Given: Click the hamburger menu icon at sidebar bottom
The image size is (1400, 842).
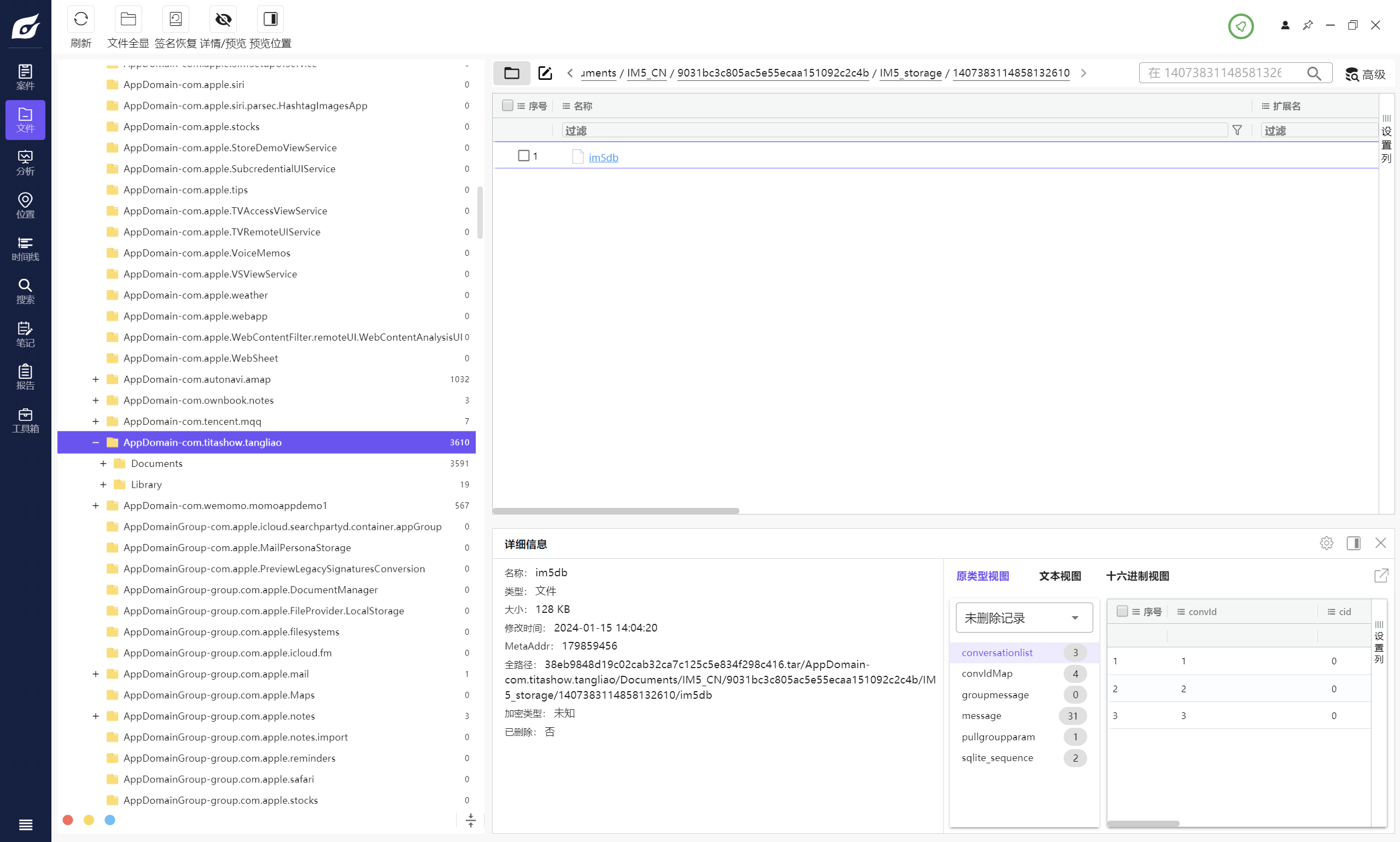Looking at the screenshot, I should [x=26, y=825].
